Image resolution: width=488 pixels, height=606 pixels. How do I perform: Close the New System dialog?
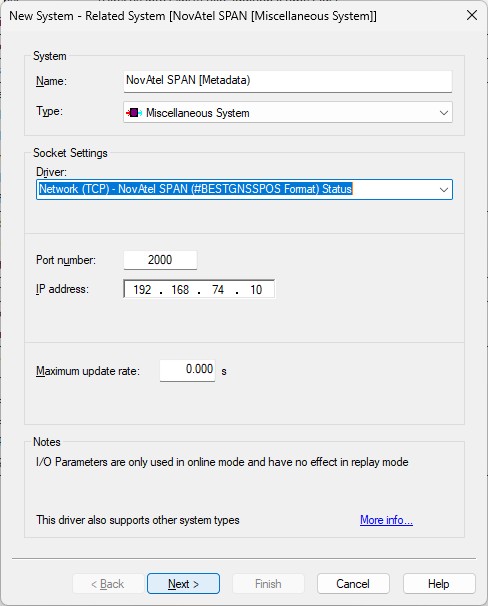[x=472, y=15]
